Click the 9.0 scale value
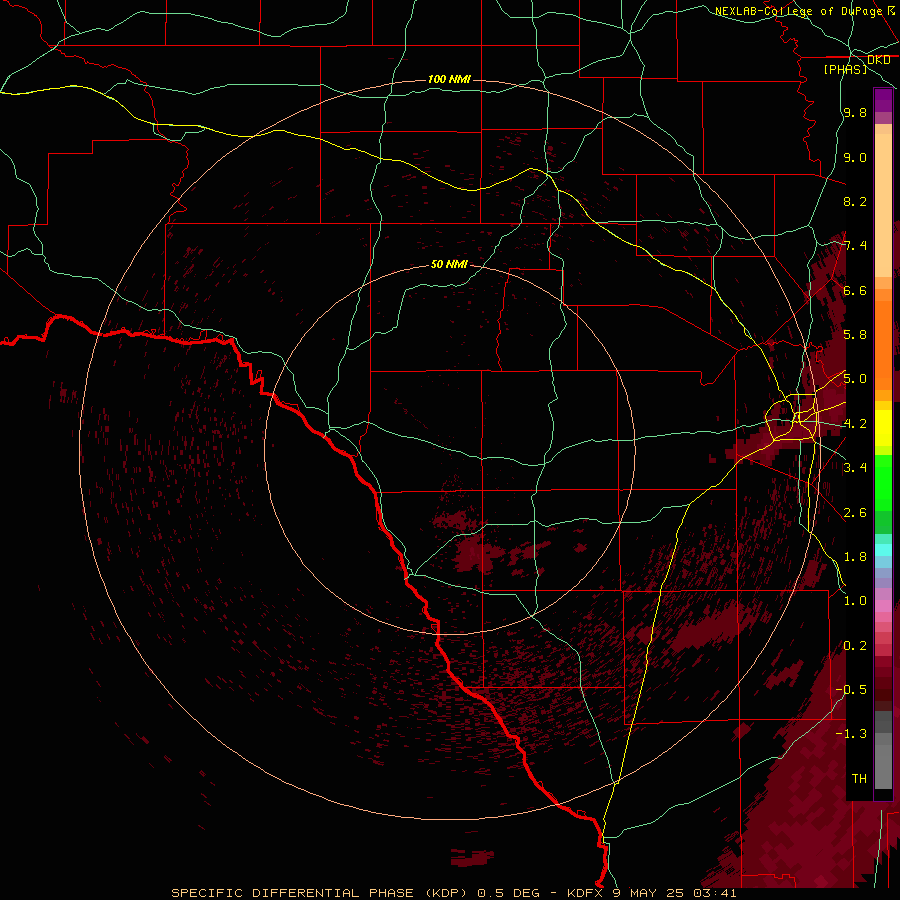The width and height of the screenshot is (900, 900). pyautogui.click(x=855, y=157)
